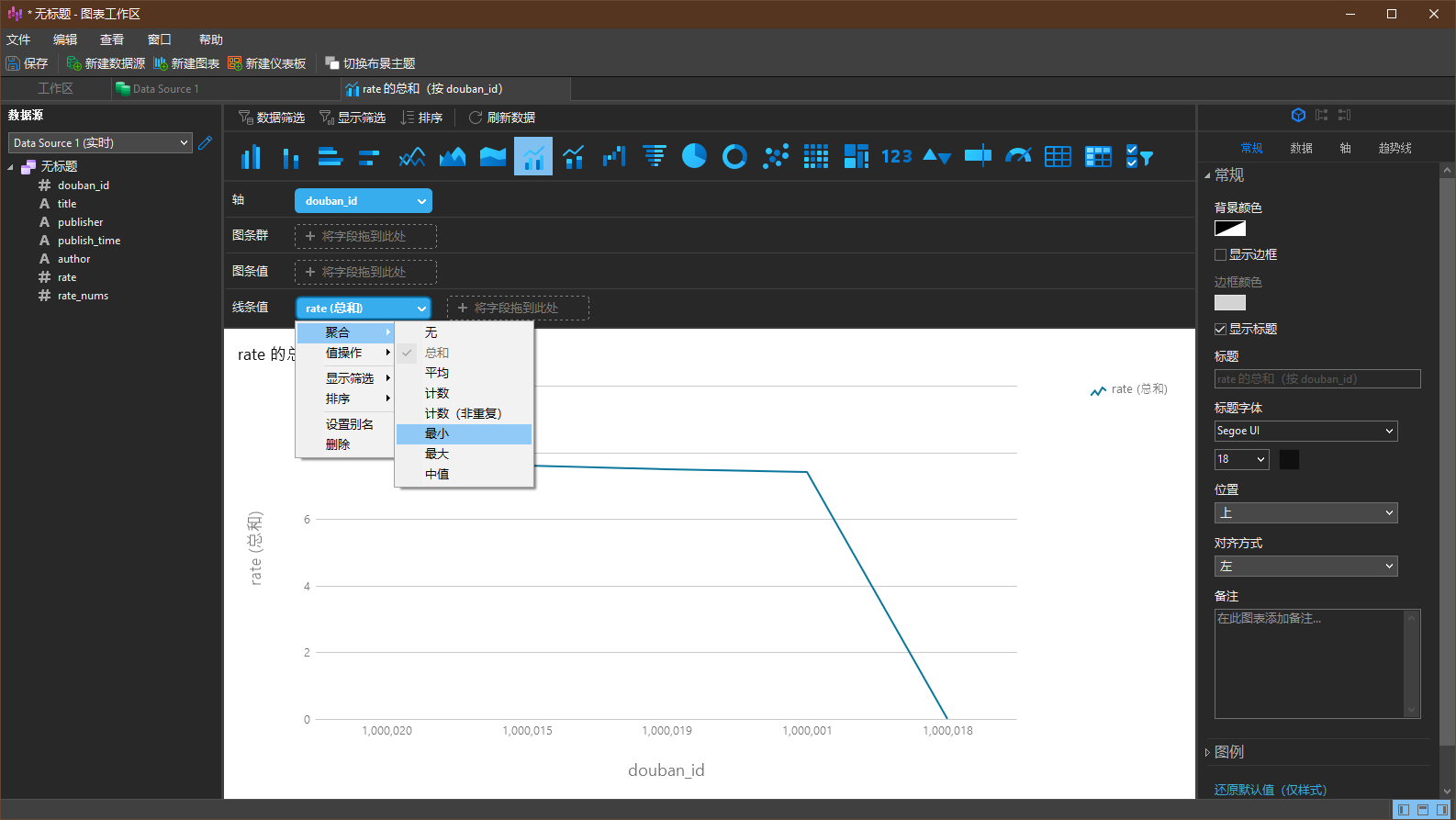Open the title position (上) dropdown
The width and height of the screenshot is (1456, 820).
1305,512
